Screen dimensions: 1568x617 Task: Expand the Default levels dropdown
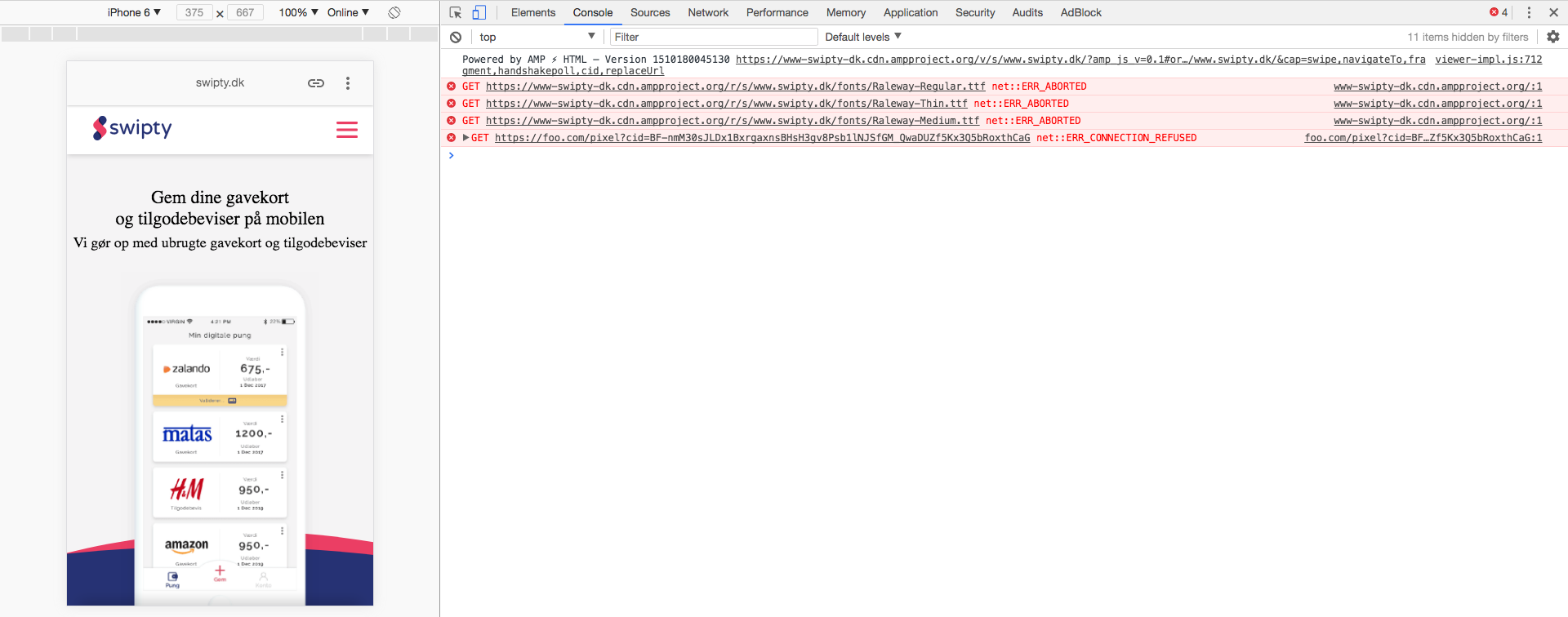pos(863,37)
